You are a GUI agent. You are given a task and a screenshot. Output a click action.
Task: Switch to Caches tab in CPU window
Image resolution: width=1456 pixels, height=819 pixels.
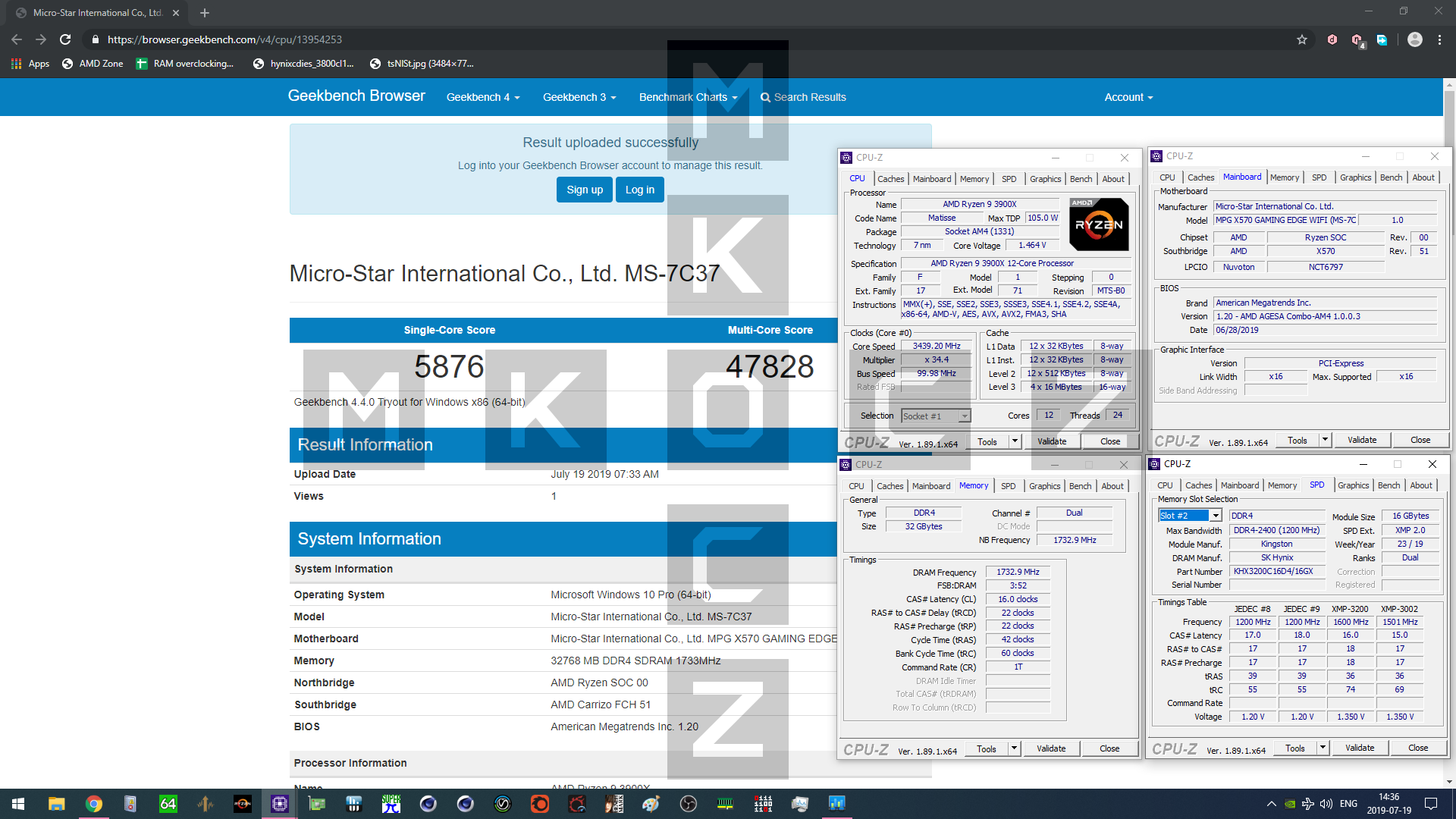[890, 179]
